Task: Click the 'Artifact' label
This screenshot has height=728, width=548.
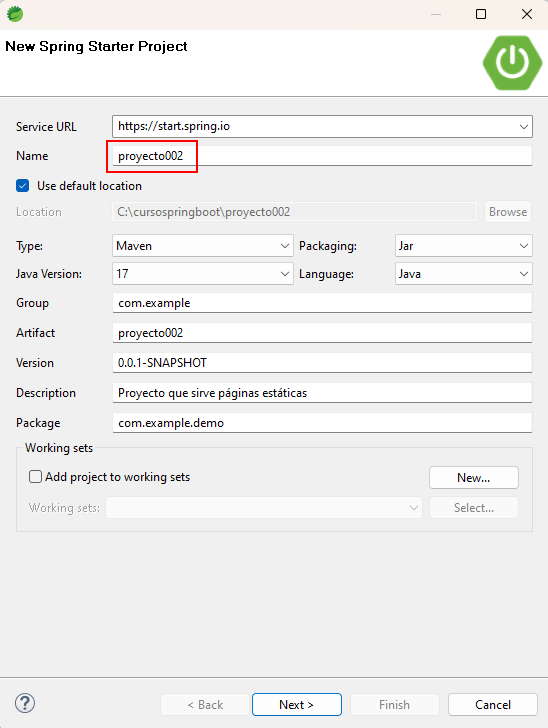Action: [x=35, y=332]
